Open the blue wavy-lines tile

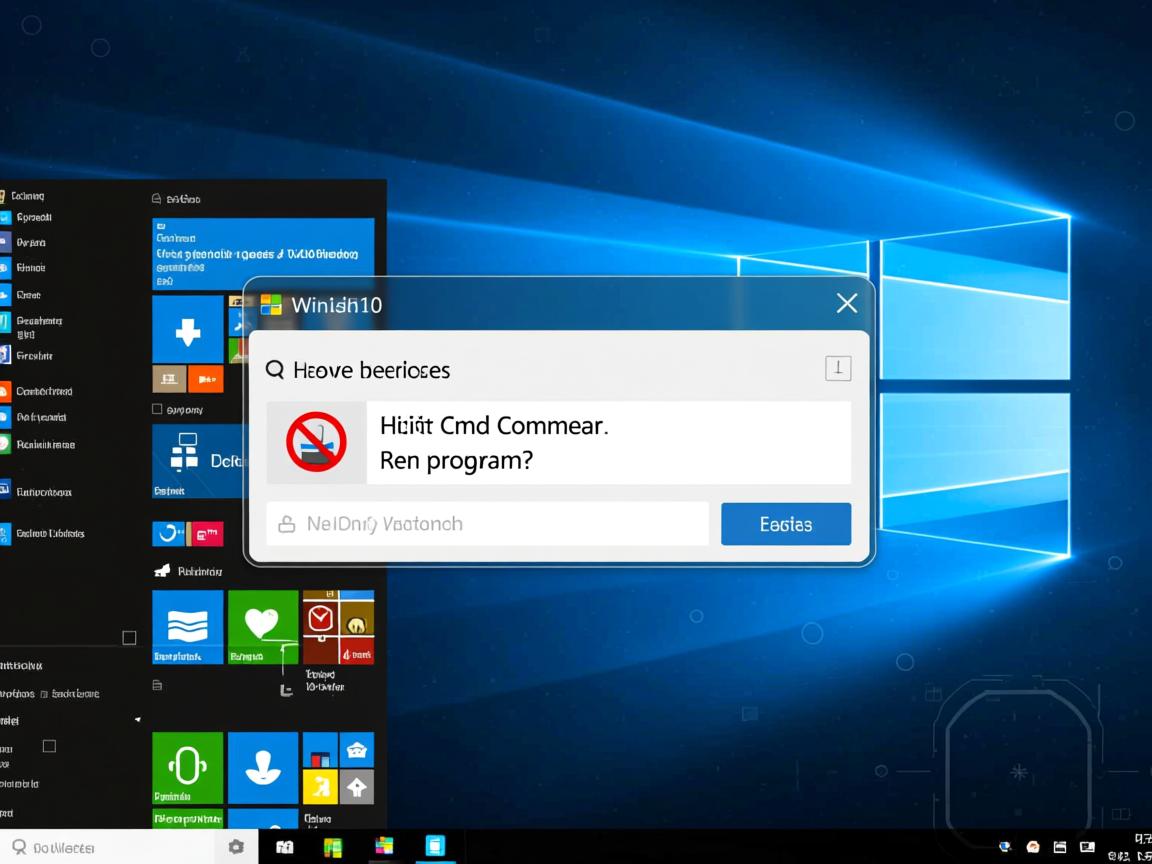pos(187,627)
